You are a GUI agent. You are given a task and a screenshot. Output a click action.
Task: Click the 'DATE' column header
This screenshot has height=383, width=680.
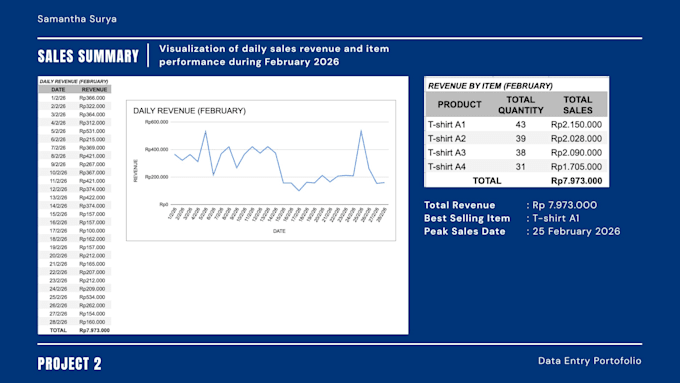[x=58, y=89]
